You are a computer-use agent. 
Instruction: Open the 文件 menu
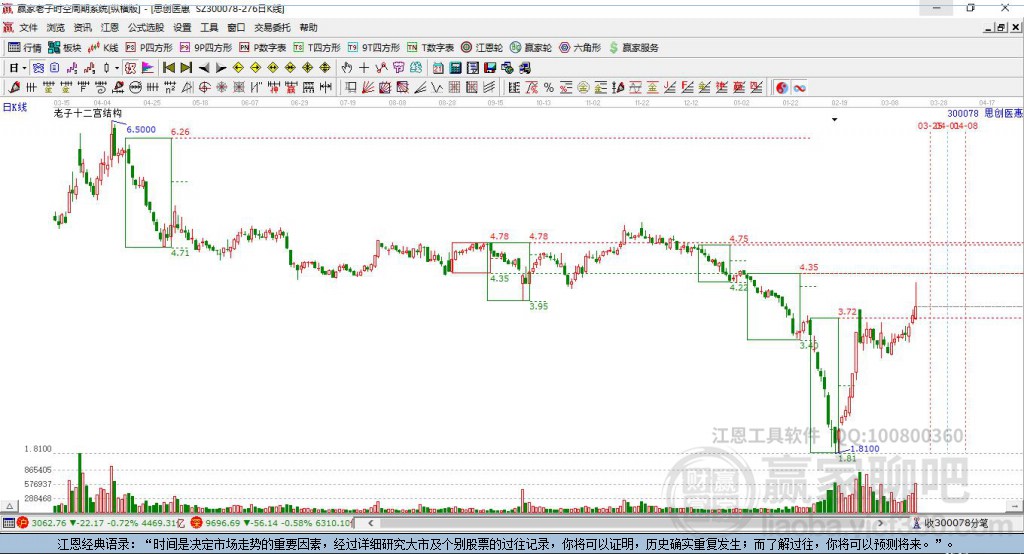pos(28,27)
